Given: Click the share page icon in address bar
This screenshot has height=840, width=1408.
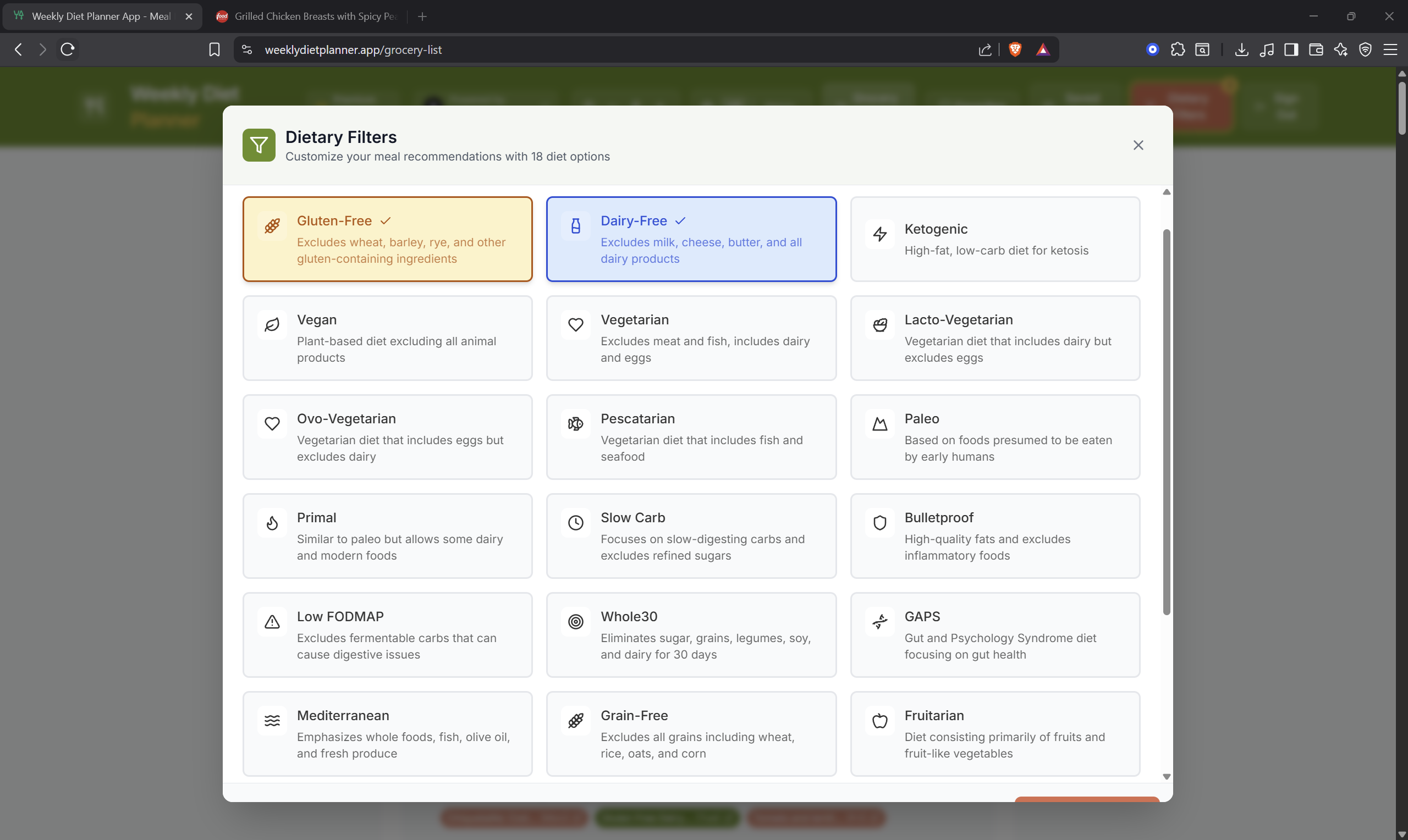Looking at the screenshot, I should 985,50.
